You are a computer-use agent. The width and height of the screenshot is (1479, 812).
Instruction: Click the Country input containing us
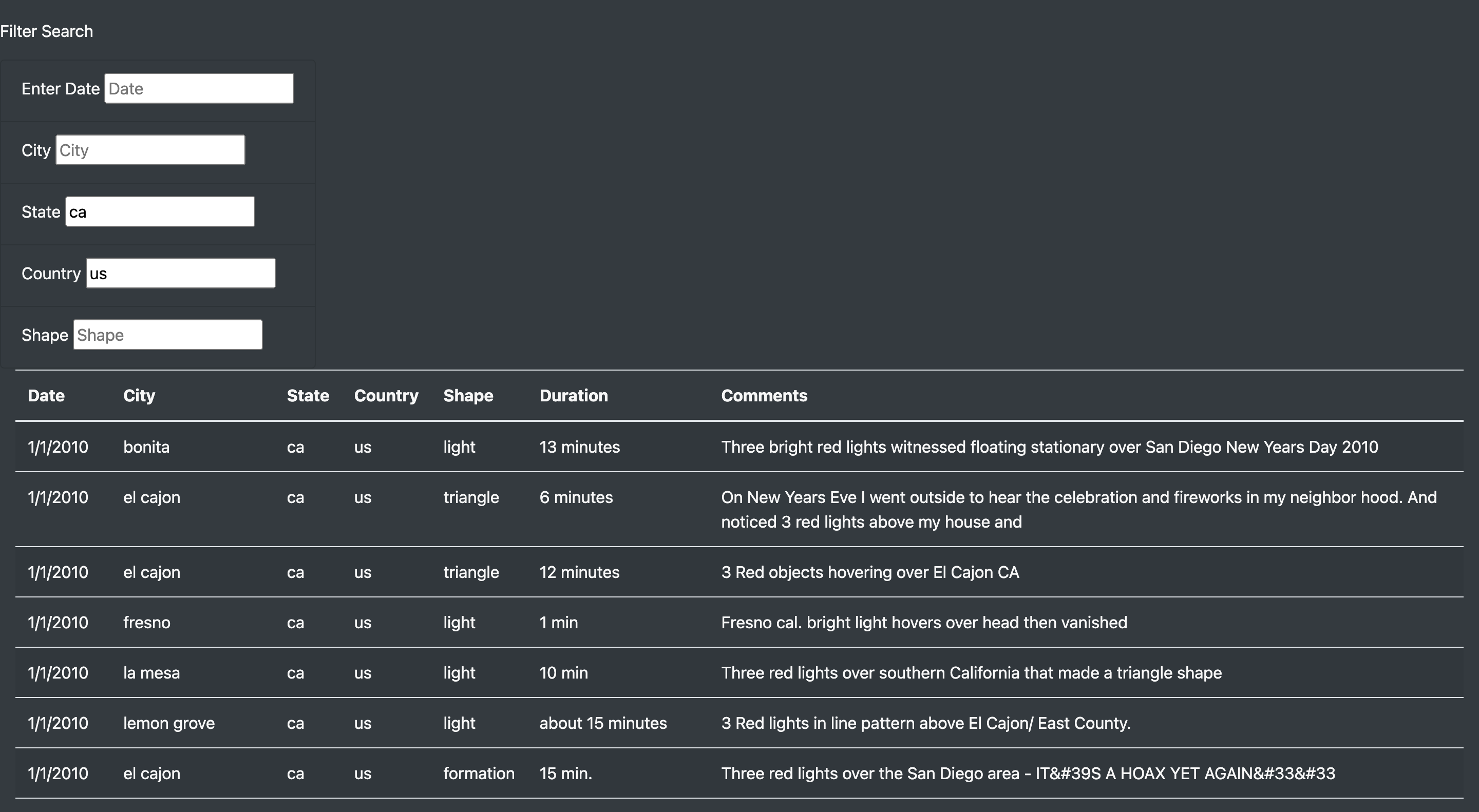180,273
